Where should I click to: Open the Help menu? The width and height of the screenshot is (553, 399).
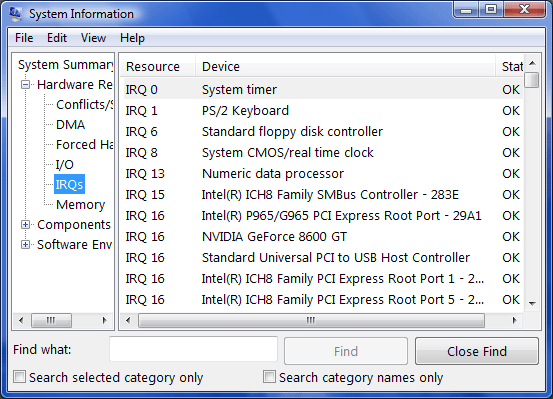point(132,38)
